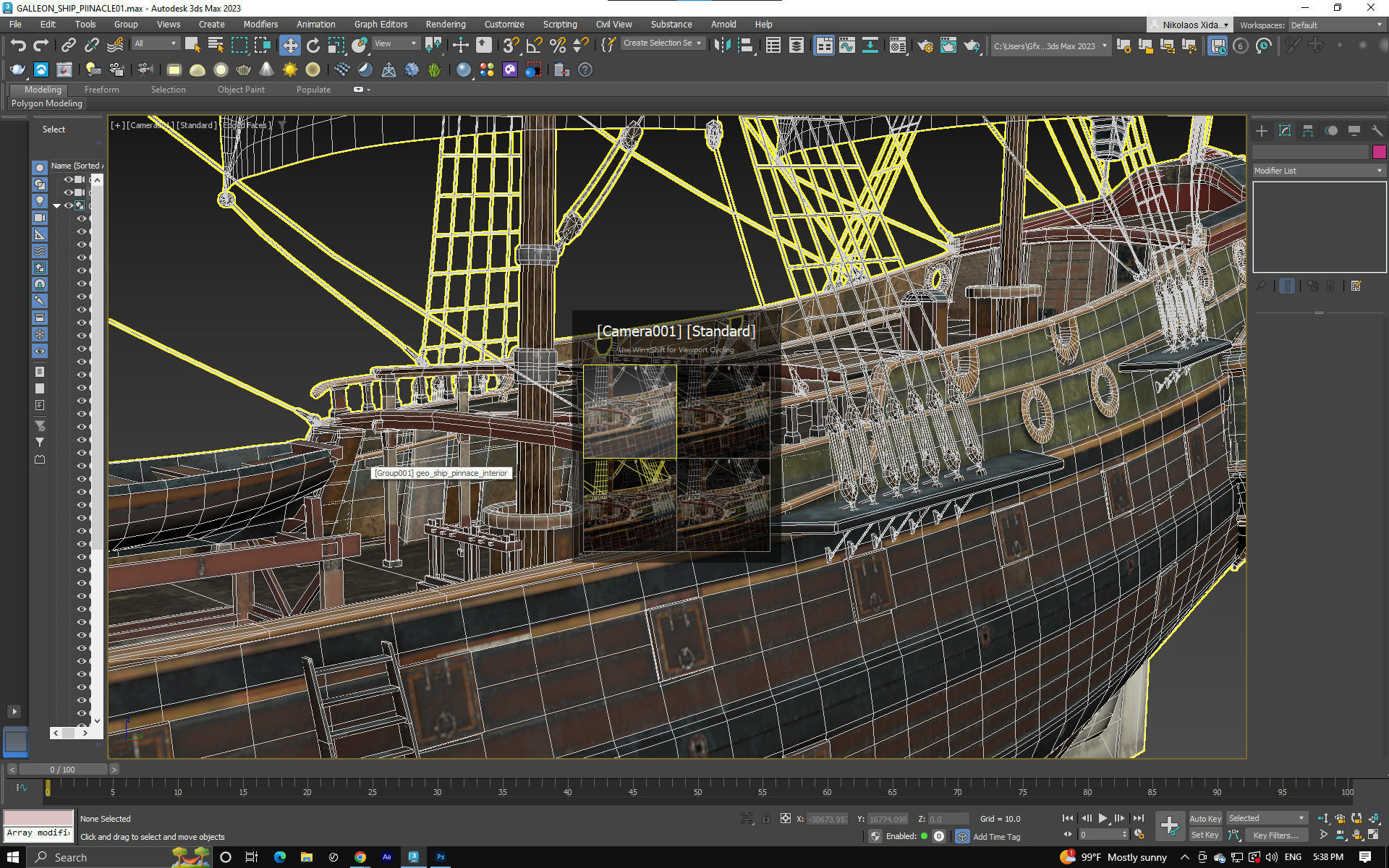
Task: Open the key mode Selected dropdown
Action: 1267,819
